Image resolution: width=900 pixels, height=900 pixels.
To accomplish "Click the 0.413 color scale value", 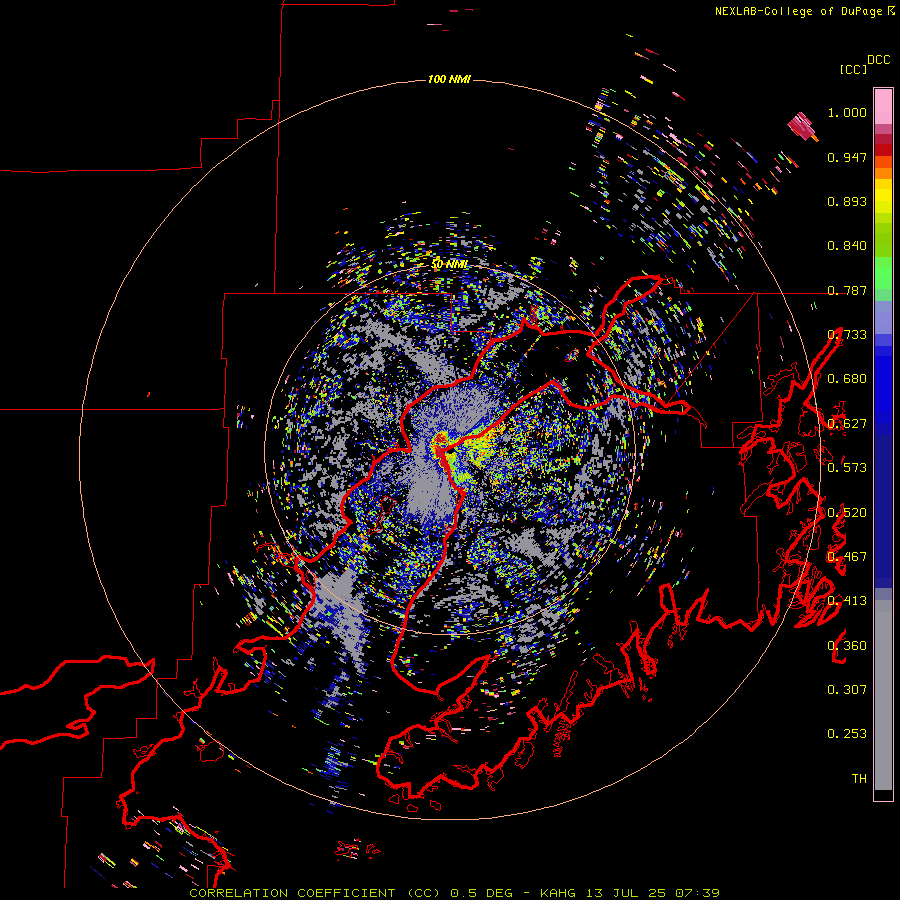I will tap(847, 601).
